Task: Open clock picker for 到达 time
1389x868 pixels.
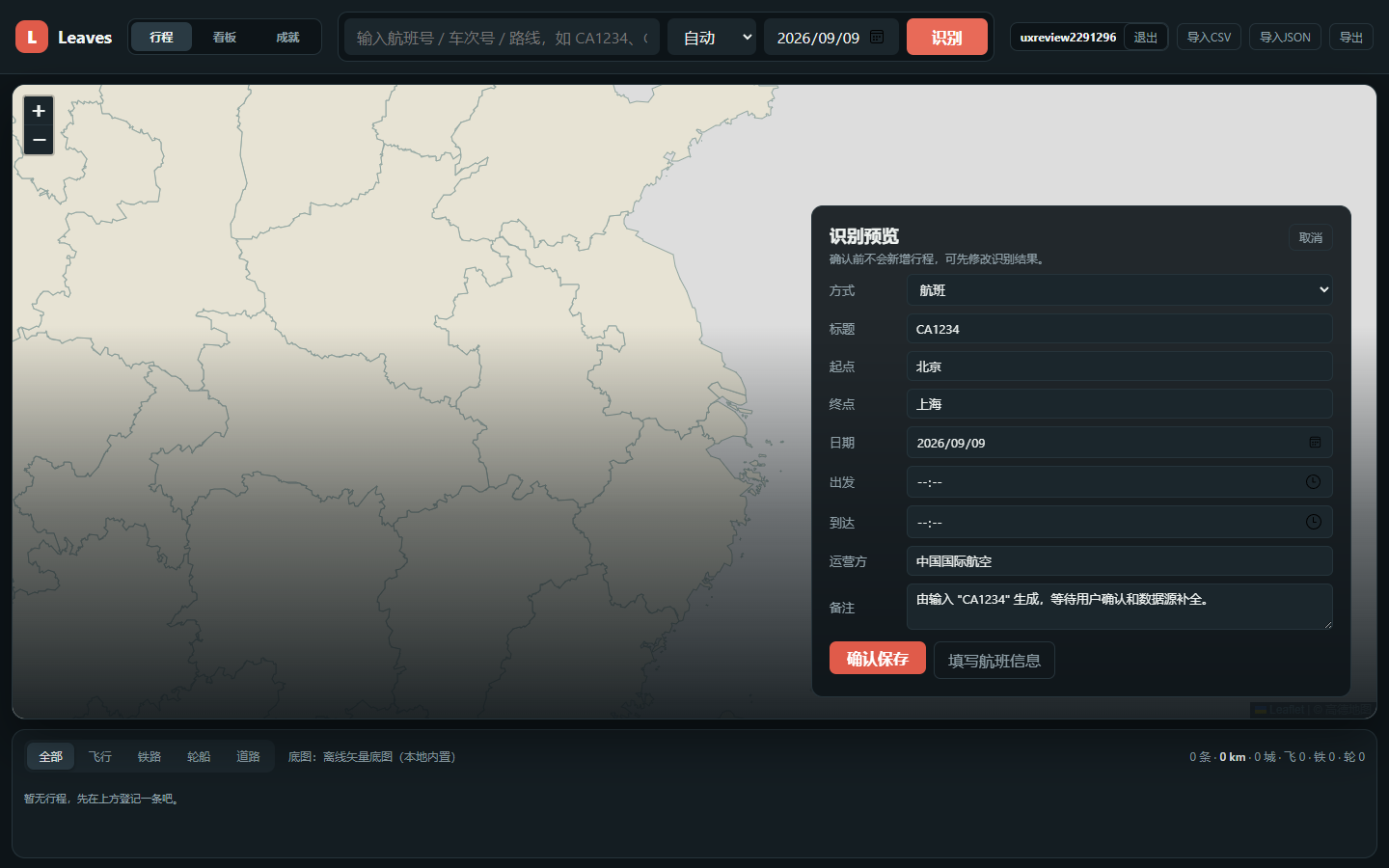Action: coord(1313,522)
